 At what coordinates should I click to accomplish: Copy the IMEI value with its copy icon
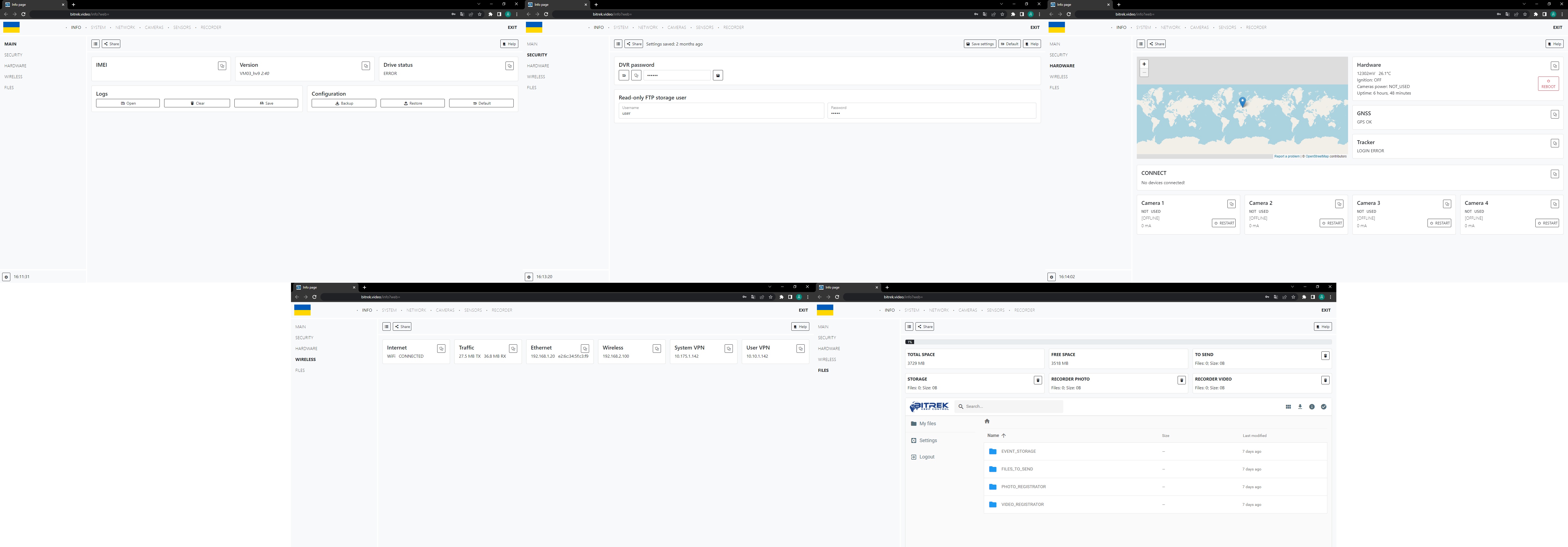click(x=222, y=66)
